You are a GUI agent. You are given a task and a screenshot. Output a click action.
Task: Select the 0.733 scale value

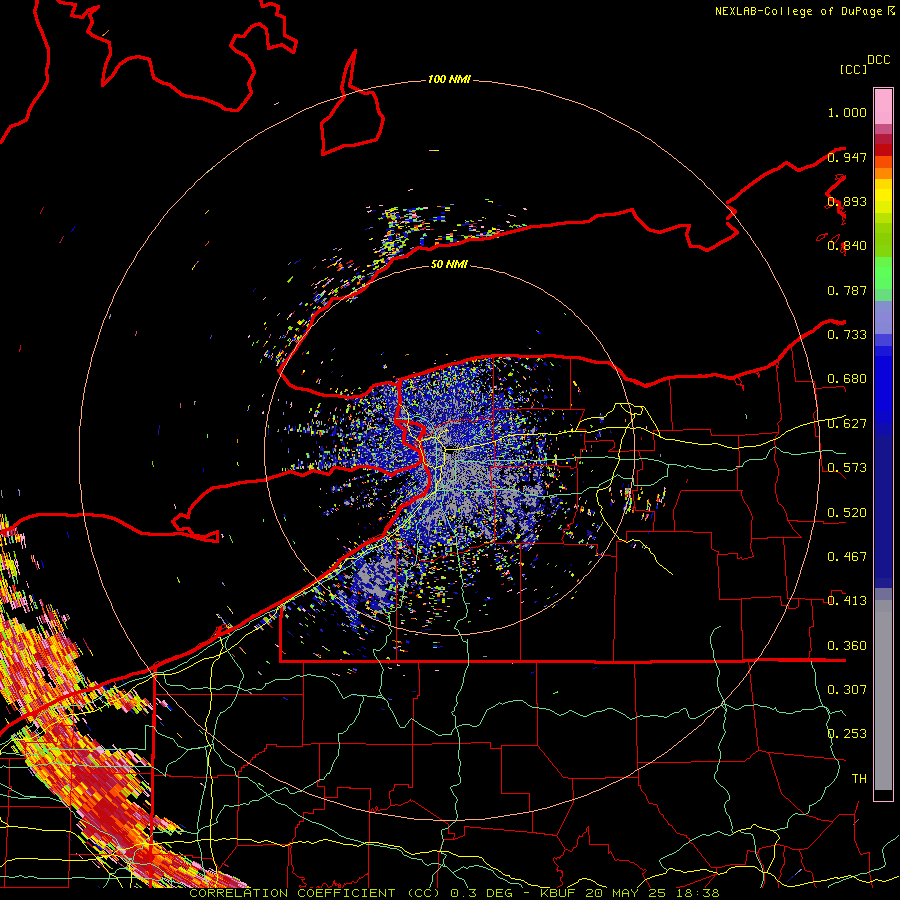coord(847,335)
